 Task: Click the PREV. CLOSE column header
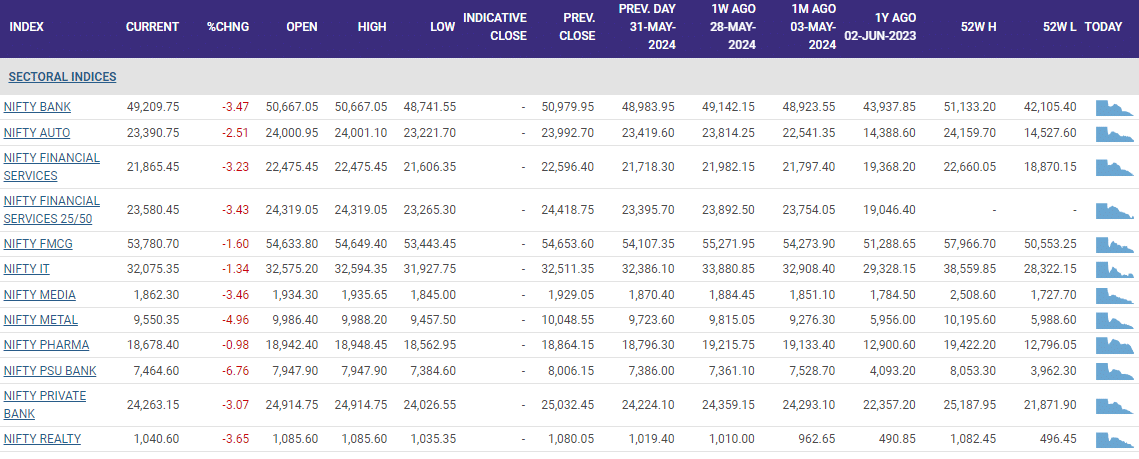(577, 27)
